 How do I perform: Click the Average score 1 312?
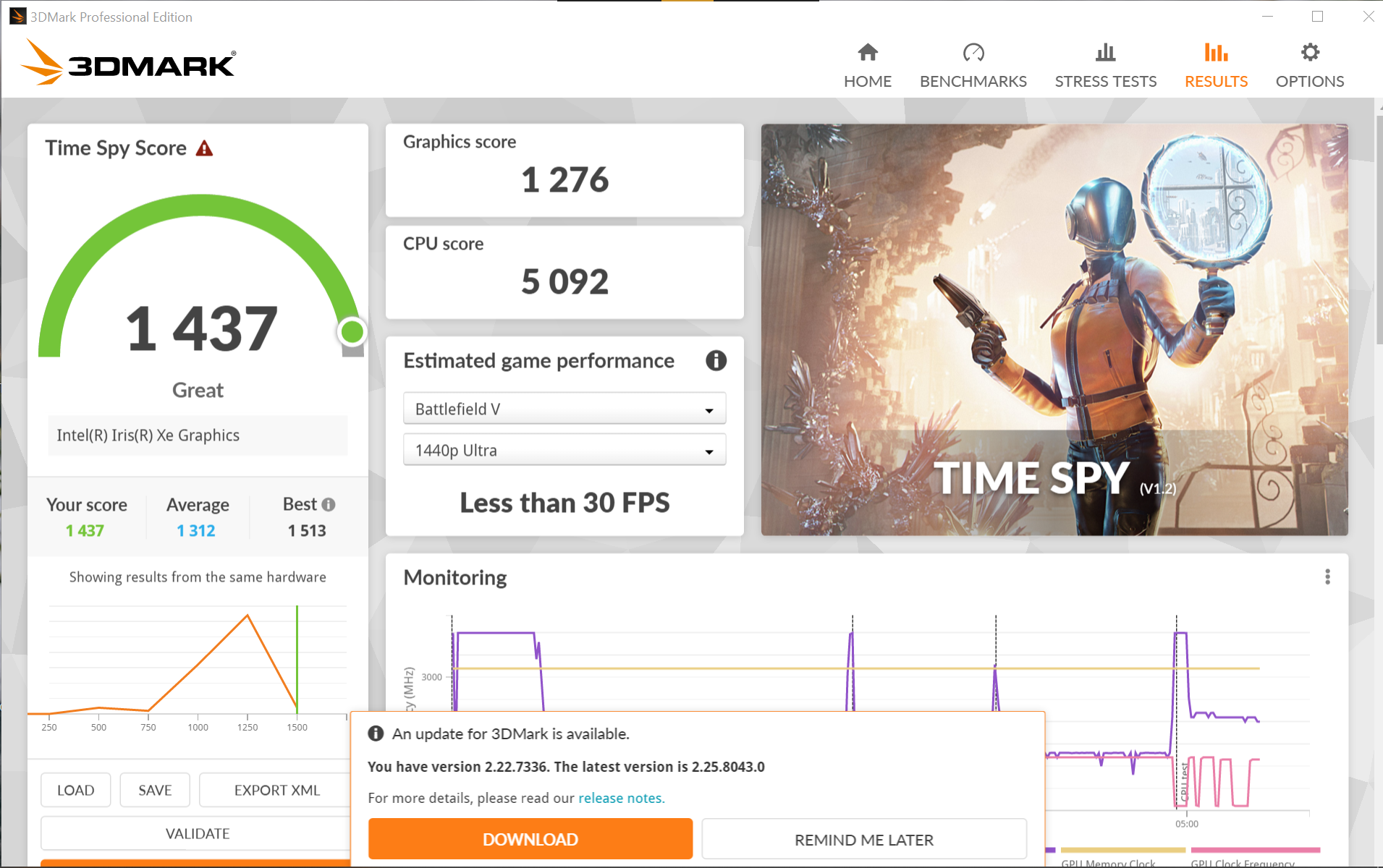(x=196, y=530)
